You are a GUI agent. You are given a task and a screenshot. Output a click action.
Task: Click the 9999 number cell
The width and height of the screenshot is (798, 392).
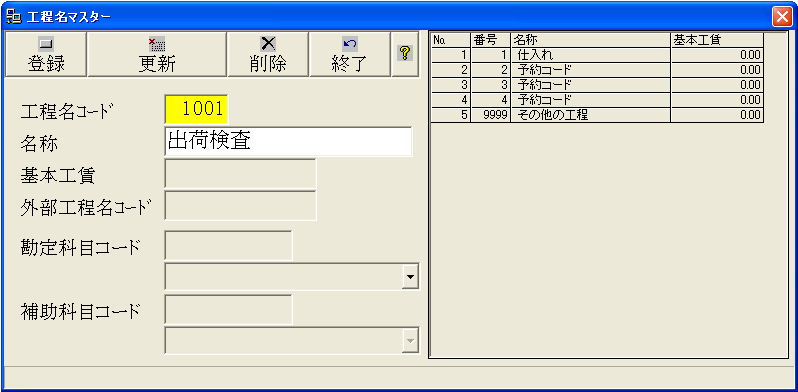pos(491,115)
